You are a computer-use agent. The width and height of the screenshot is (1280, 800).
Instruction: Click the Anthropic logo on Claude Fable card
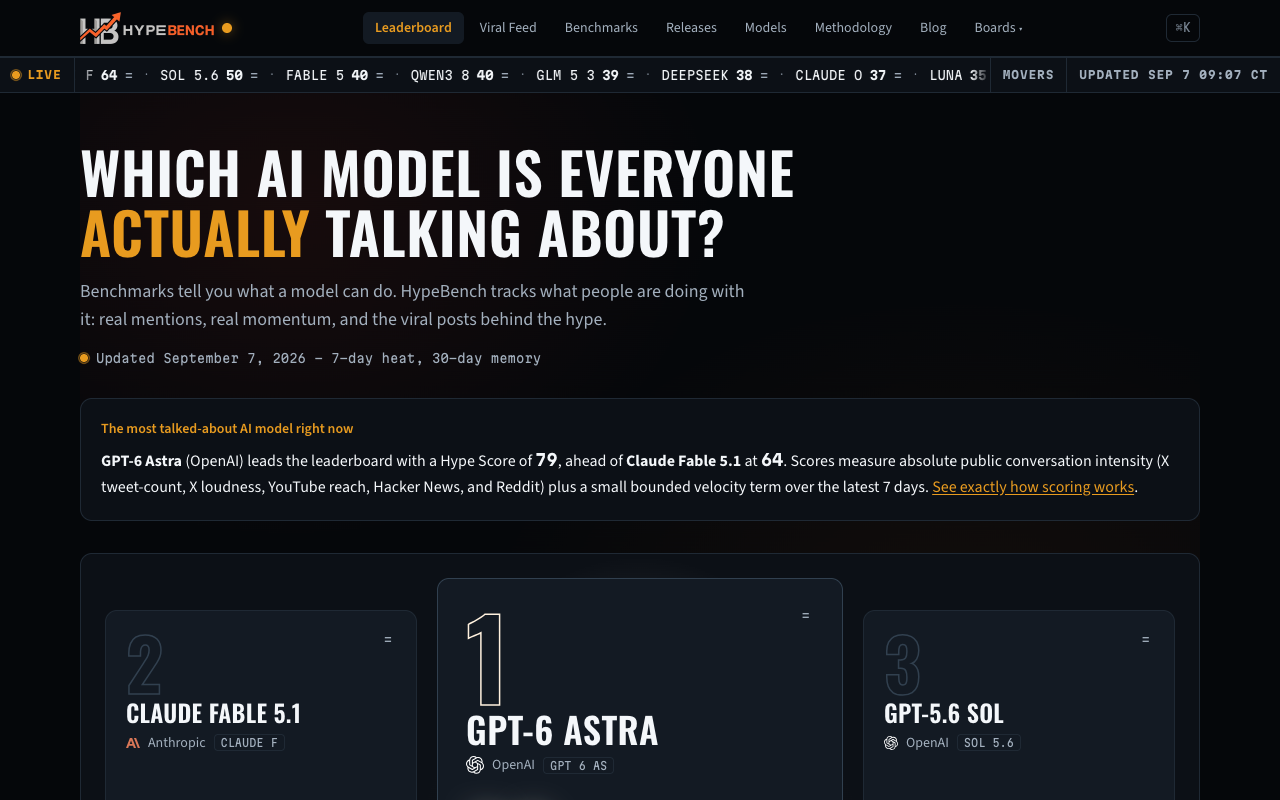133,743
